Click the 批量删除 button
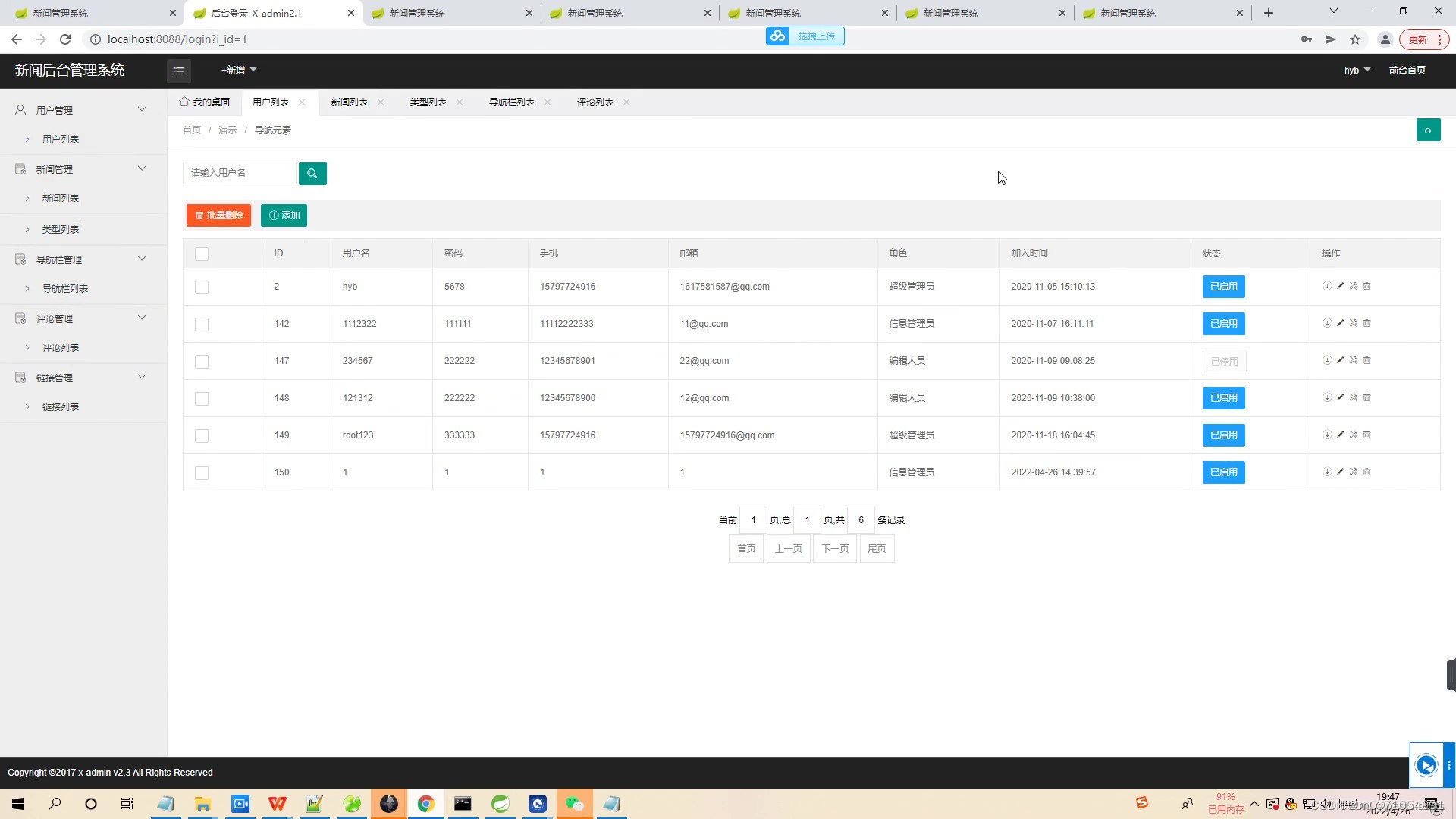The image size is (1456, 819). [x=218, y=215]
